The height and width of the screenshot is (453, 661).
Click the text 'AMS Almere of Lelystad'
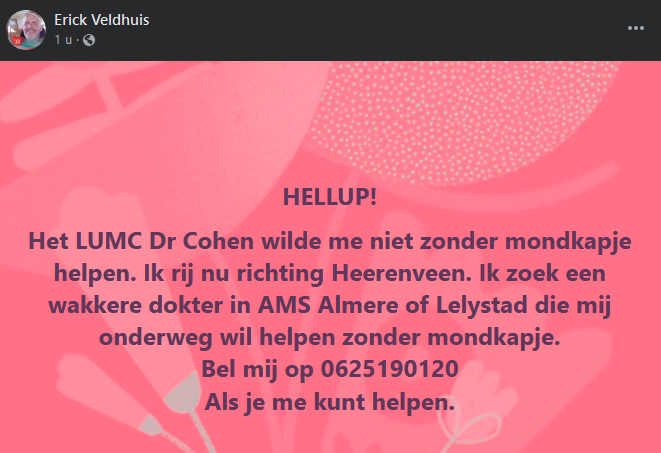392,305
